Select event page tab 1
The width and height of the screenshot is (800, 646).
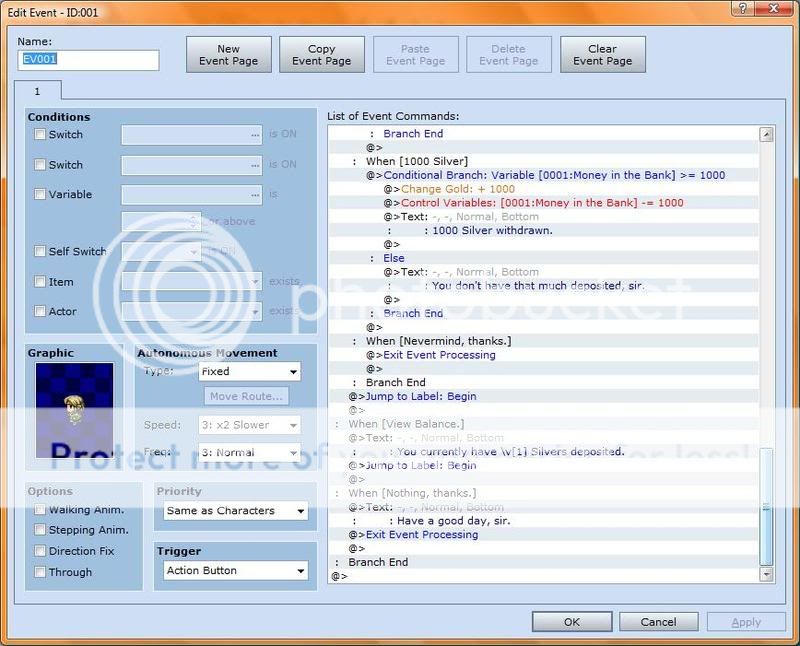pos(38,91)
